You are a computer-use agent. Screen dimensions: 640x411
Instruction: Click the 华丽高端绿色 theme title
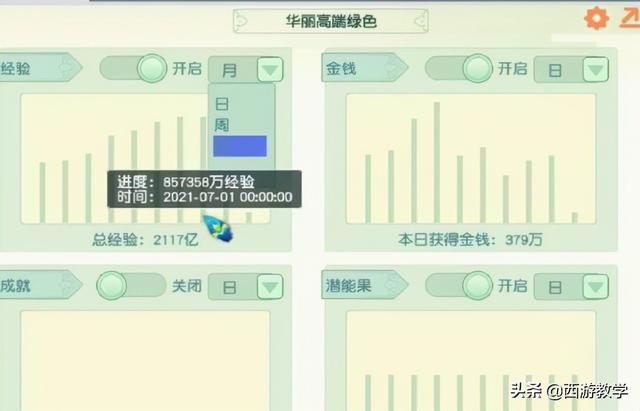(331, 21)
